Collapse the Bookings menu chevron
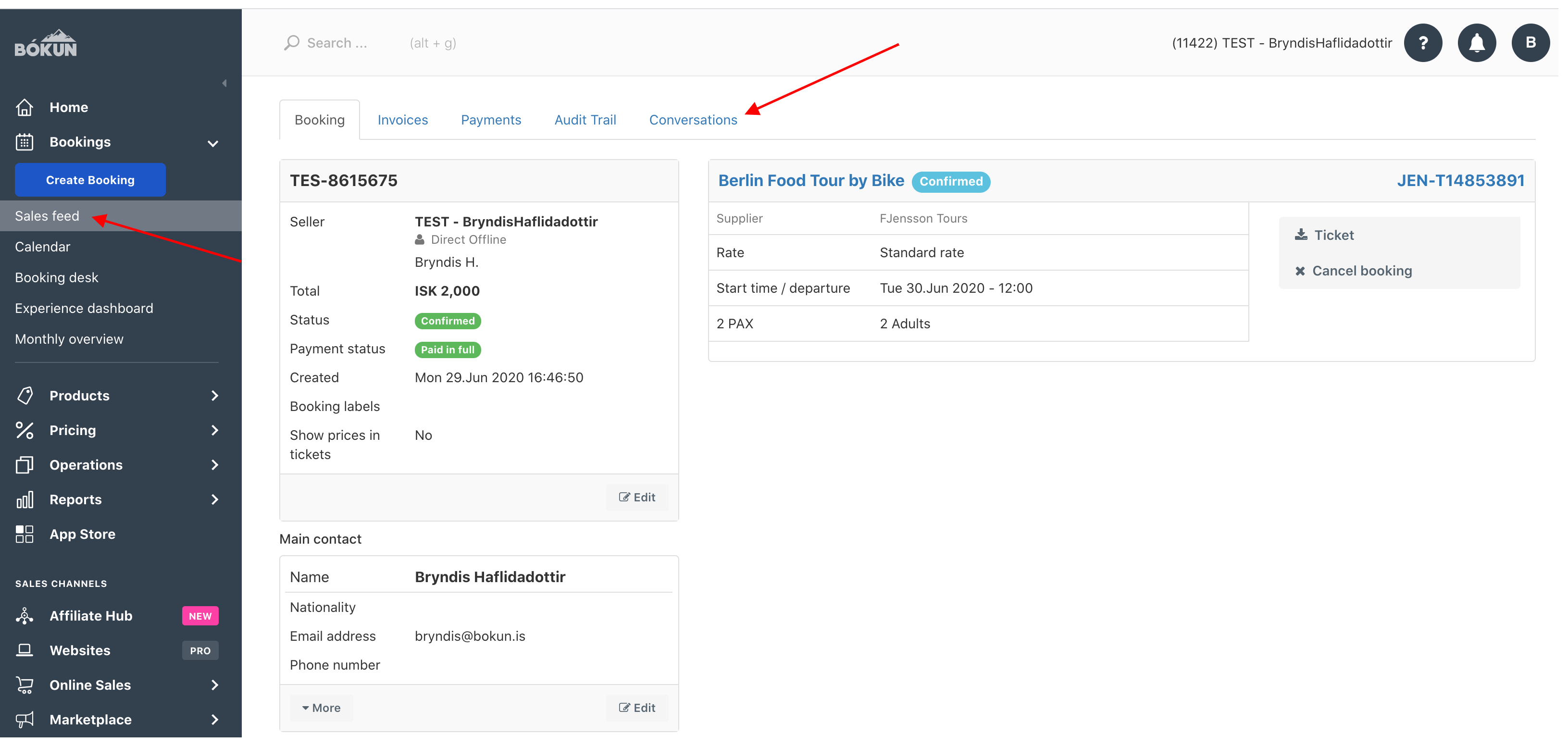1568x747 pixels. (213, 144)
